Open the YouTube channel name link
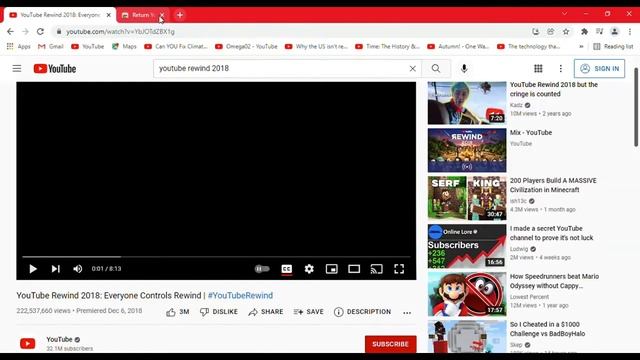 pos(59,339)
